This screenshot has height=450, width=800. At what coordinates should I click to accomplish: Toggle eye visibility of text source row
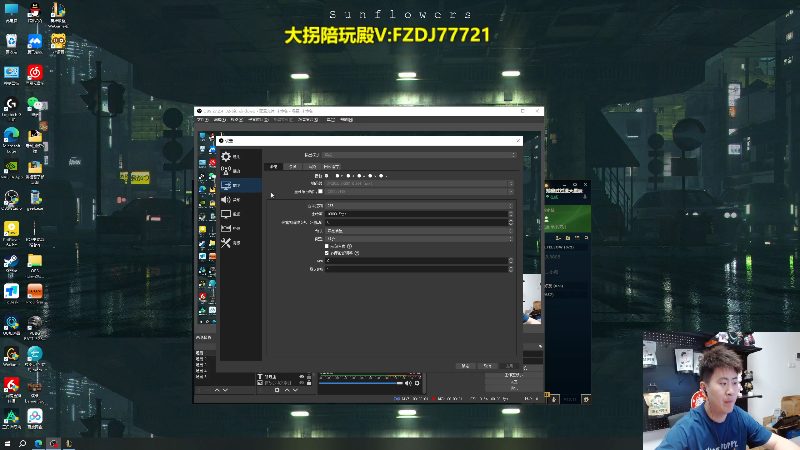pos(302,377)
